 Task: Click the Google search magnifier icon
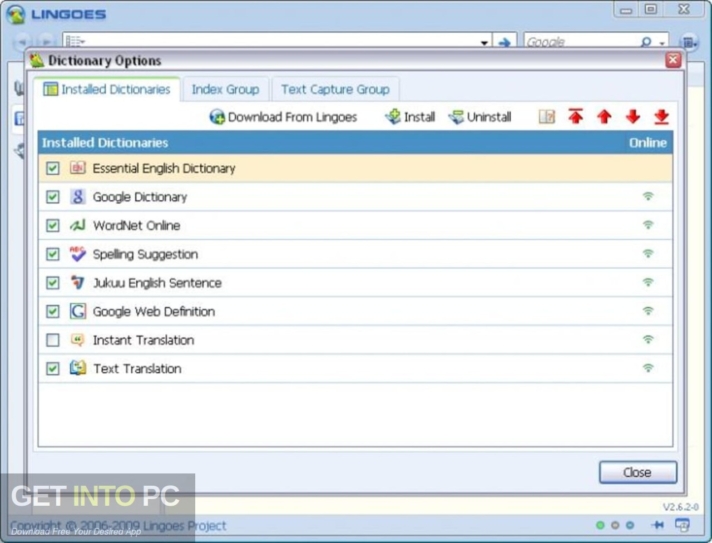coord(646,42)
